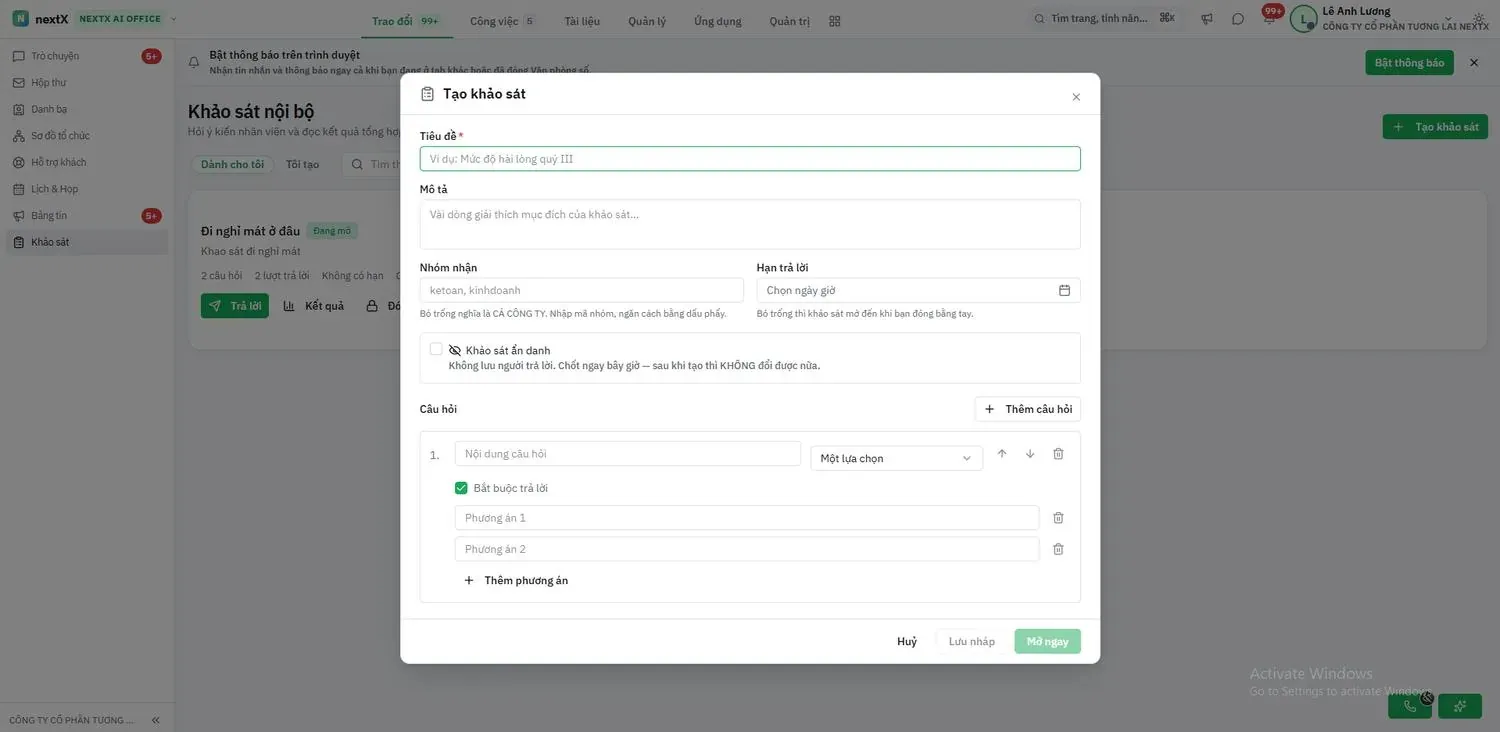Open the Công việc tab
This screenshot has height=732, width=1500.
(x=502, y=21)
